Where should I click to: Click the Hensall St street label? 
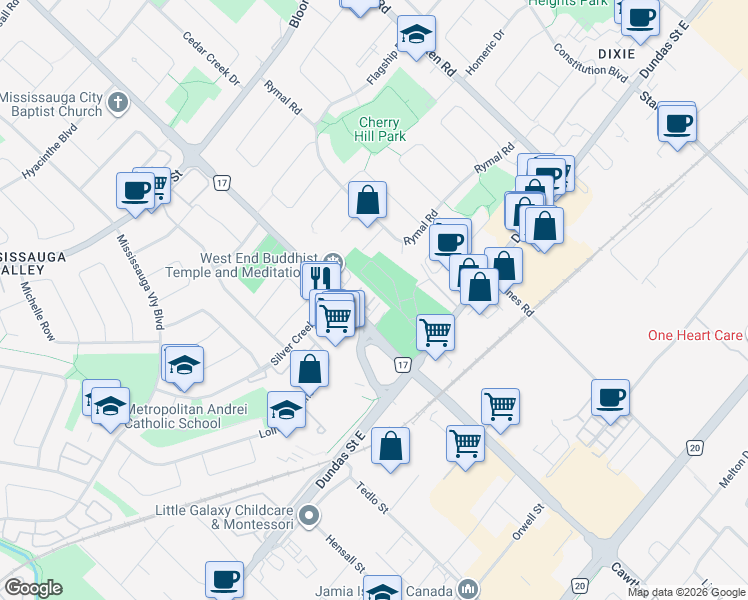346,554
